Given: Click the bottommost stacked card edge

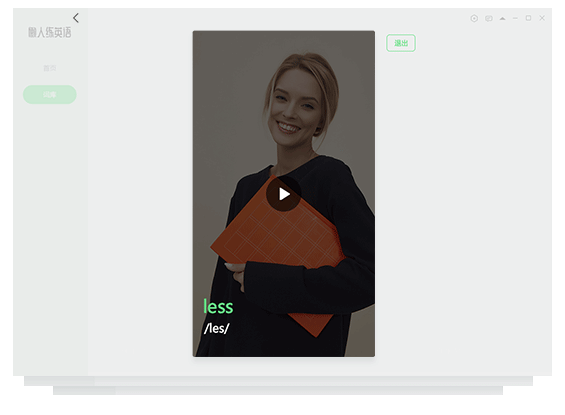Looking at the screenshot, I should click(x=278, y=391).
